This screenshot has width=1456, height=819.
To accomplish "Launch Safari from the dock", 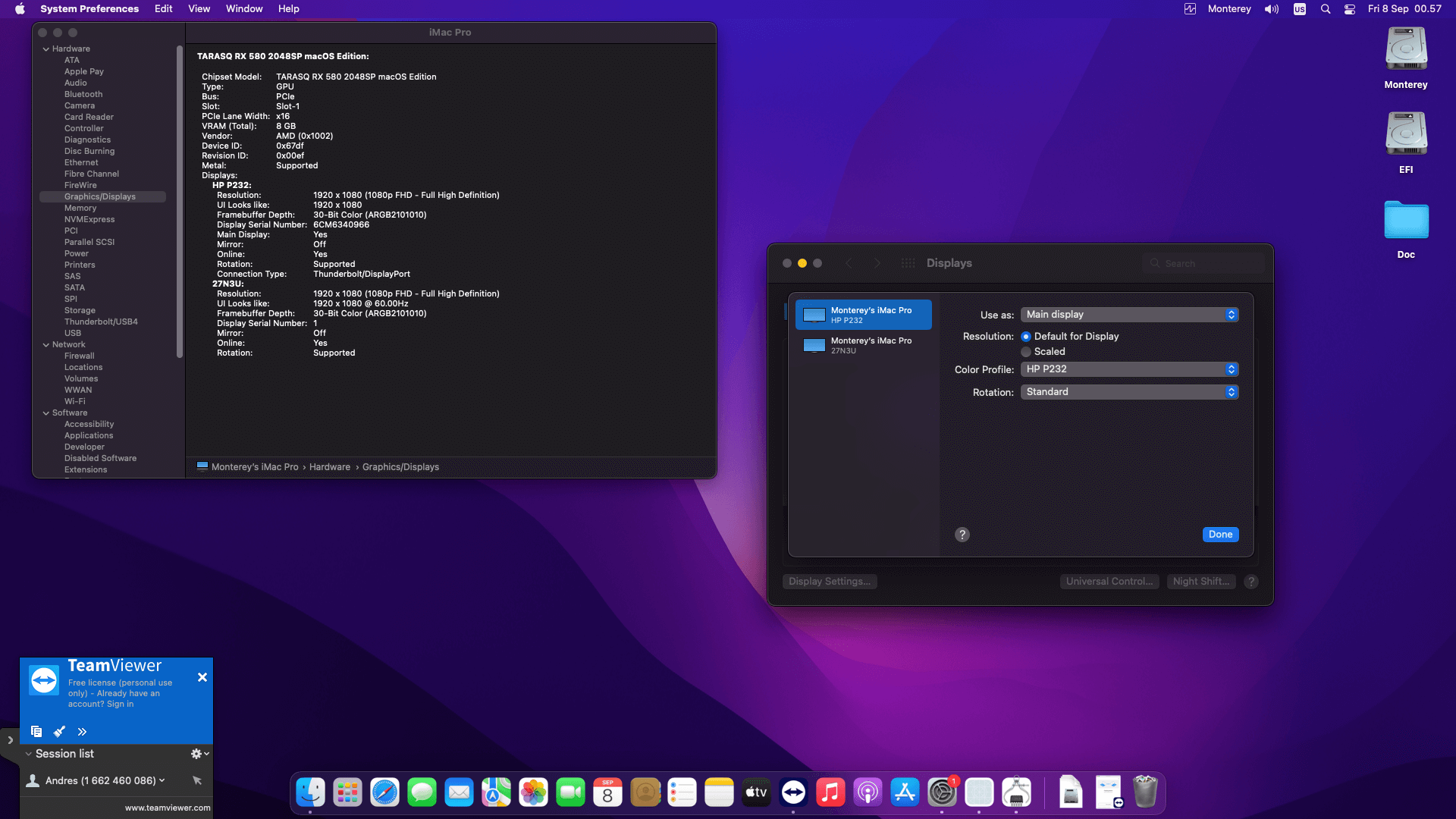I will pyautogui.click(x=384, y=792).
